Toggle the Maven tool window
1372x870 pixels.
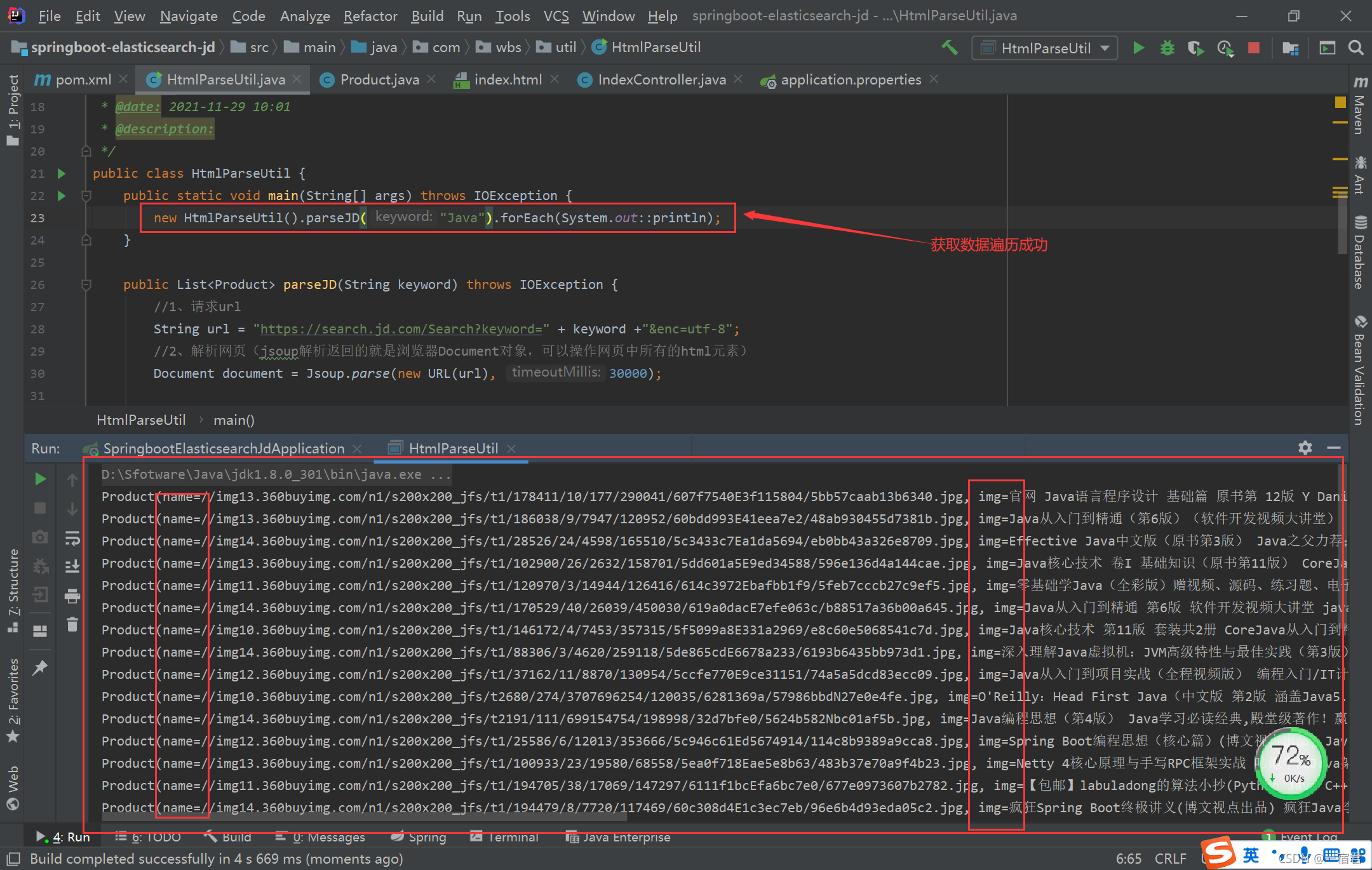[x=1359, y=105]
